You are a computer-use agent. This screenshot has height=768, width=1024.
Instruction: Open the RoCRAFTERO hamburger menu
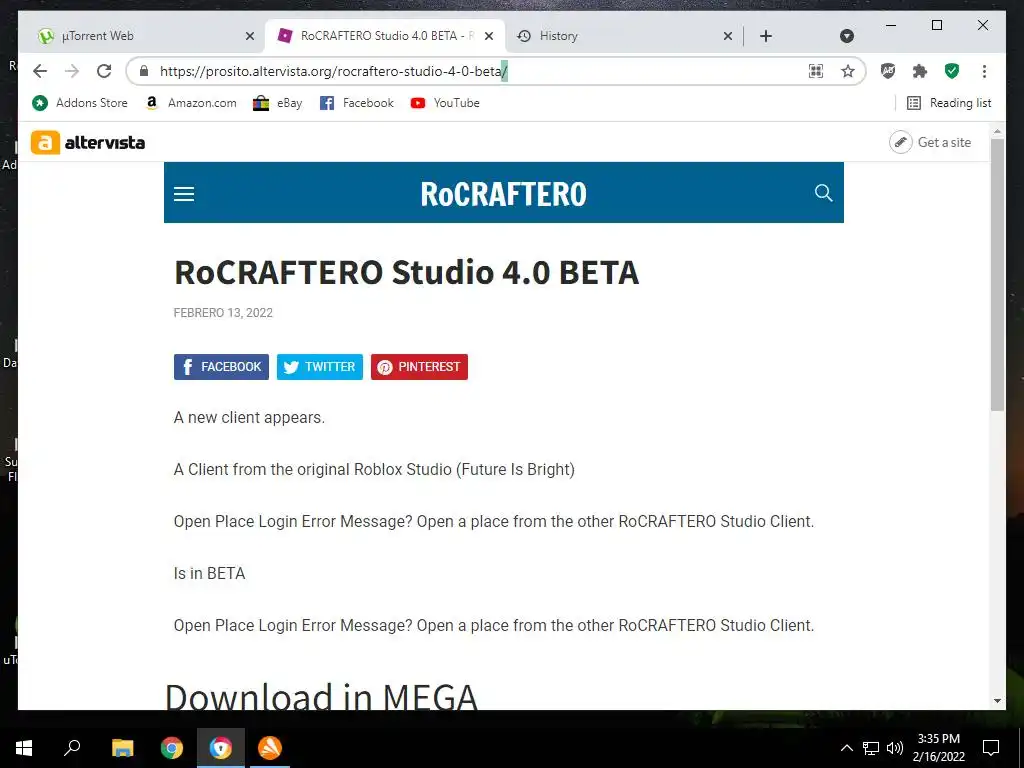click(x=184, y=193)
